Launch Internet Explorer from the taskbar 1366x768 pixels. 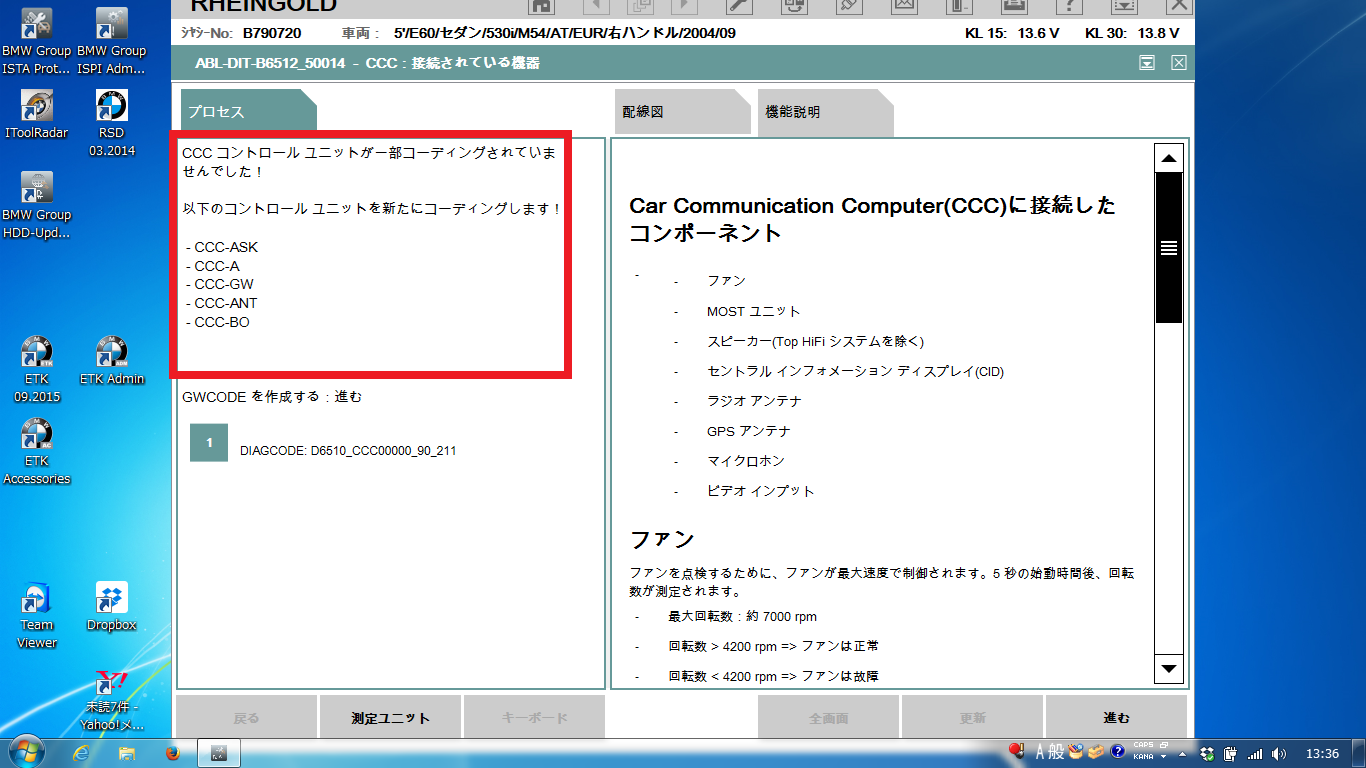[x=82, y=753]
